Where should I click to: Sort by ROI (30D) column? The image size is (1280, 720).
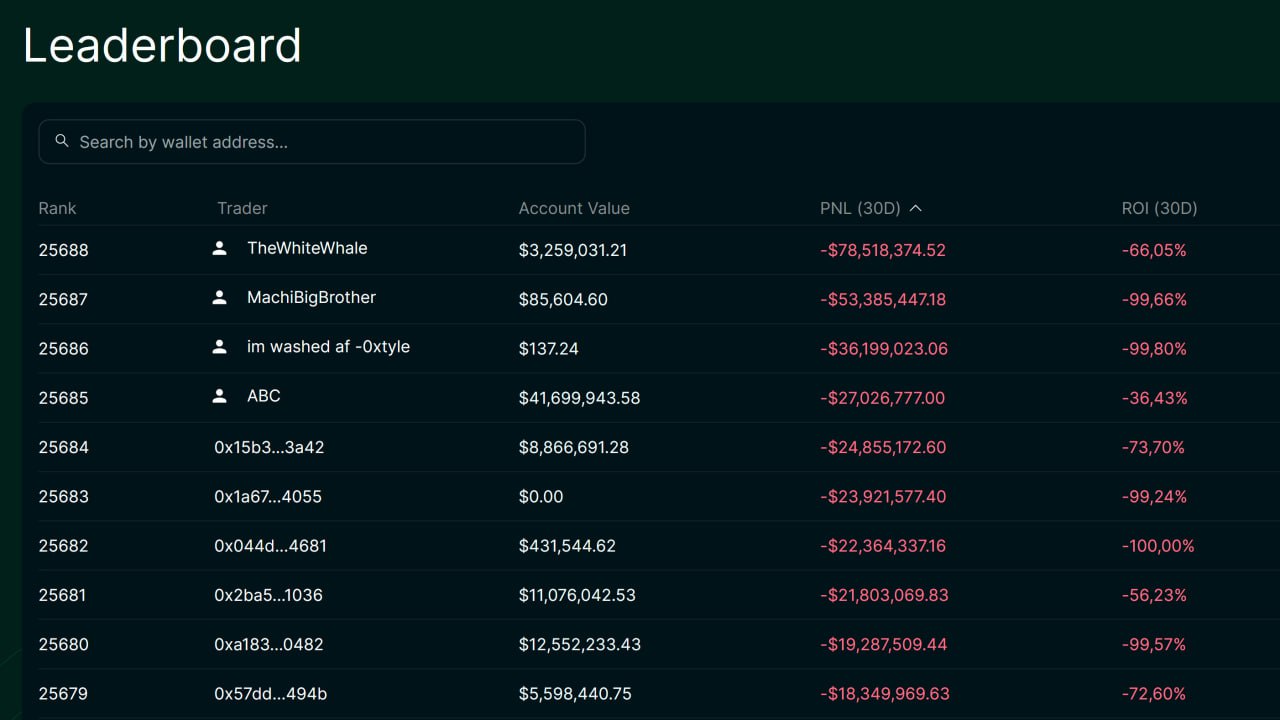click(1159, 208)
